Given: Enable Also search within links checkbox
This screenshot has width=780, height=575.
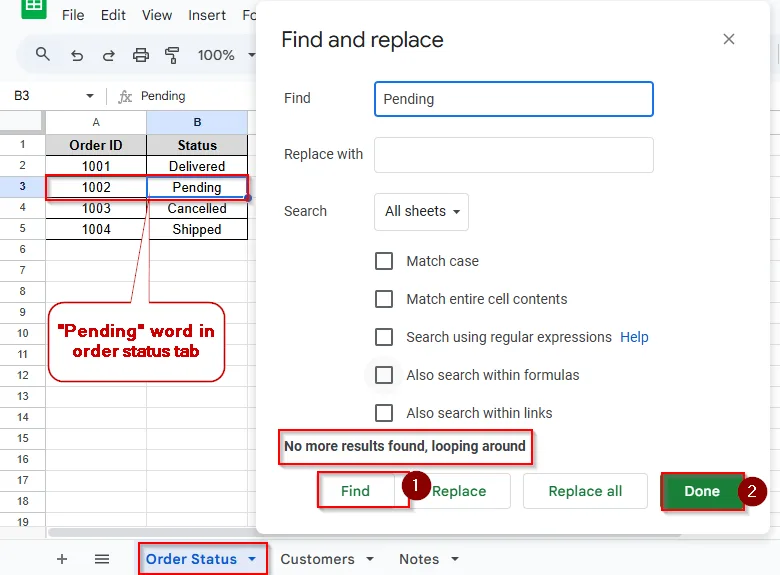Looking at the screenshot, I should coord(384,413).
